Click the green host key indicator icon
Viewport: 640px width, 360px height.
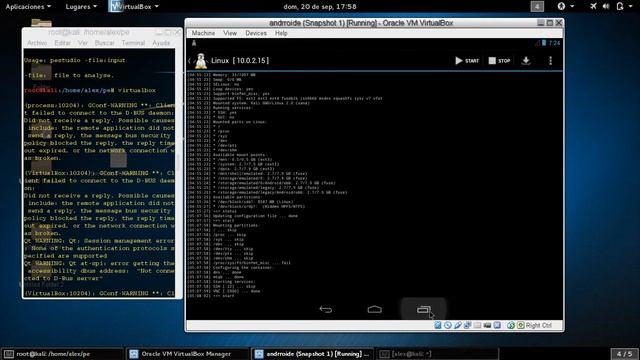[x=520, y=325]
